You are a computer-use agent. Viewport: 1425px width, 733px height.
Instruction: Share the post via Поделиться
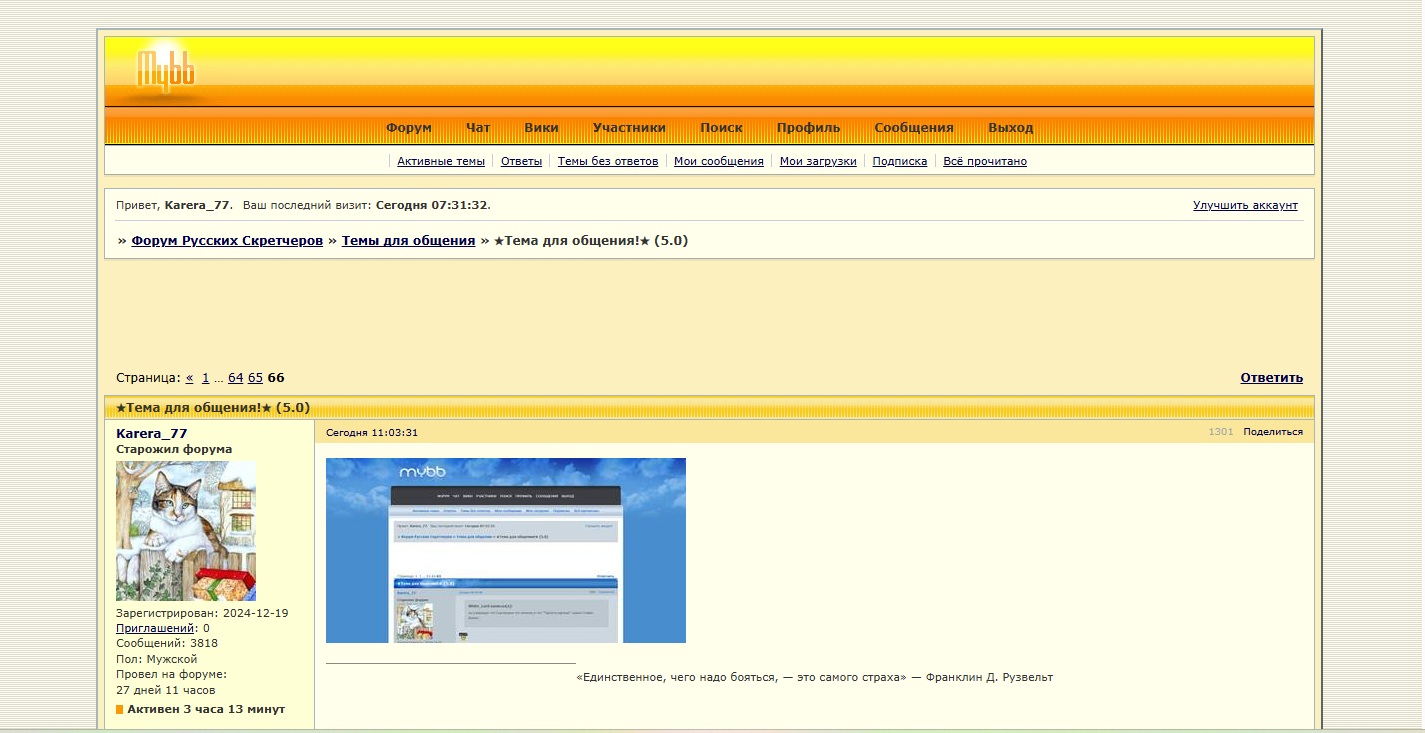[x=1272, y=432]
